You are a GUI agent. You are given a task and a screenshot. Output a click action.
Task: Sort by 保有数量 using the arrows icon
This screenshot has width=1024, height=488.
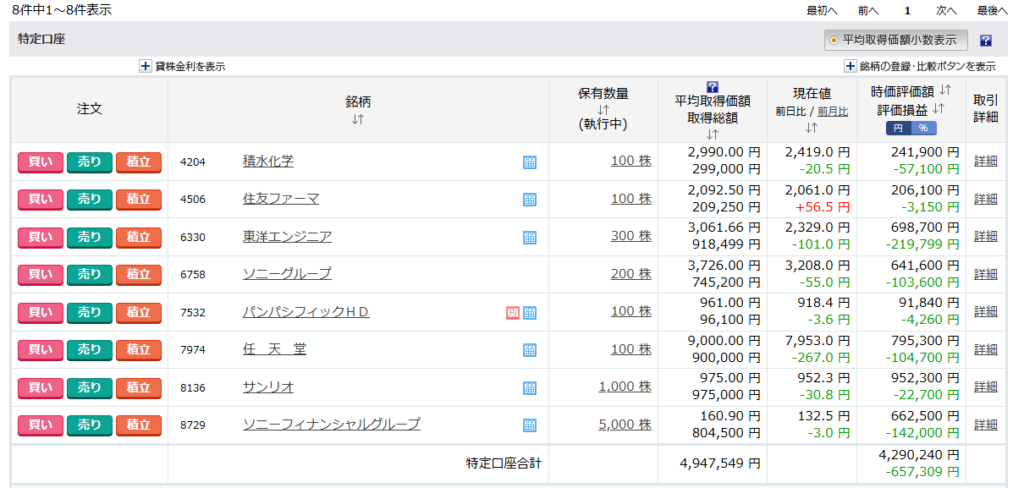pos(603,110)
